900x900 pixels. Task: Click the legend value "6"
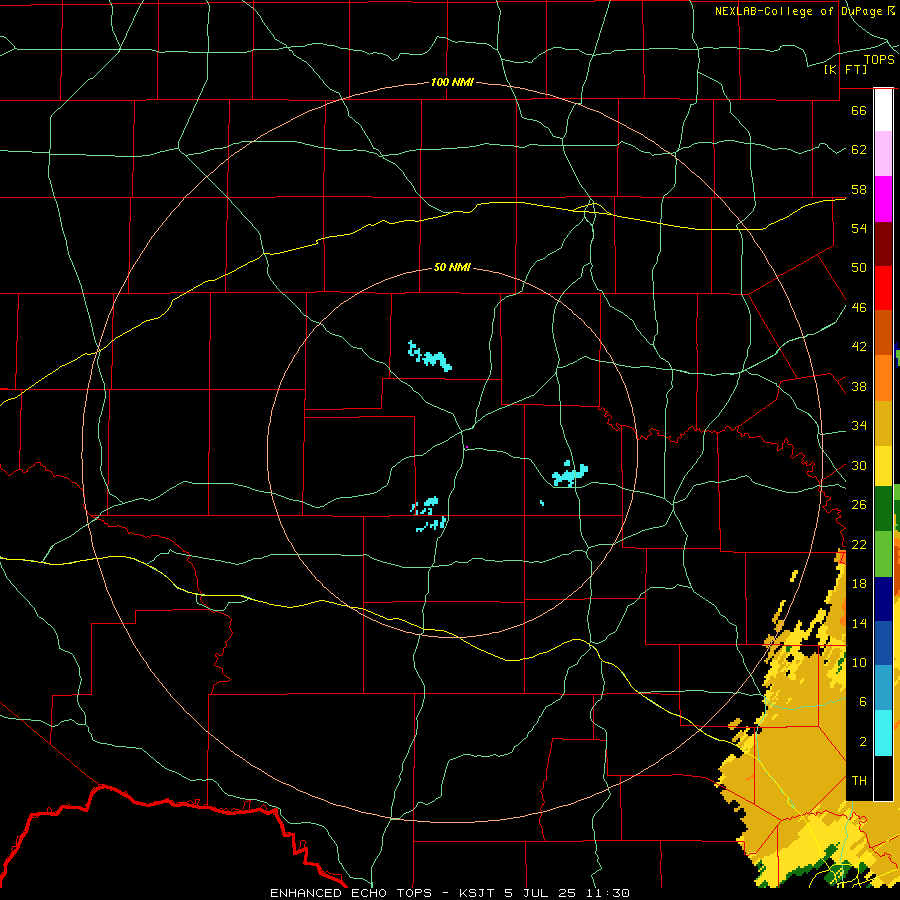(x=863, y=702)
